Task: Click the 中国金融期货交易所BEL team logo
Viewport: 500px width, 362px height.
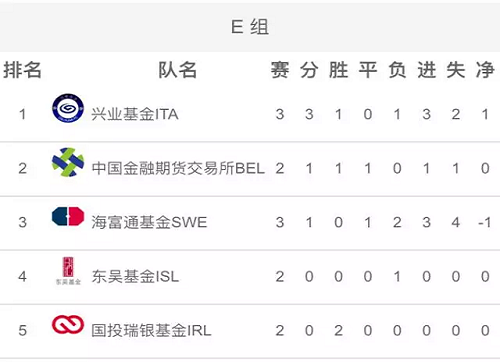Action: click(68, 162)
